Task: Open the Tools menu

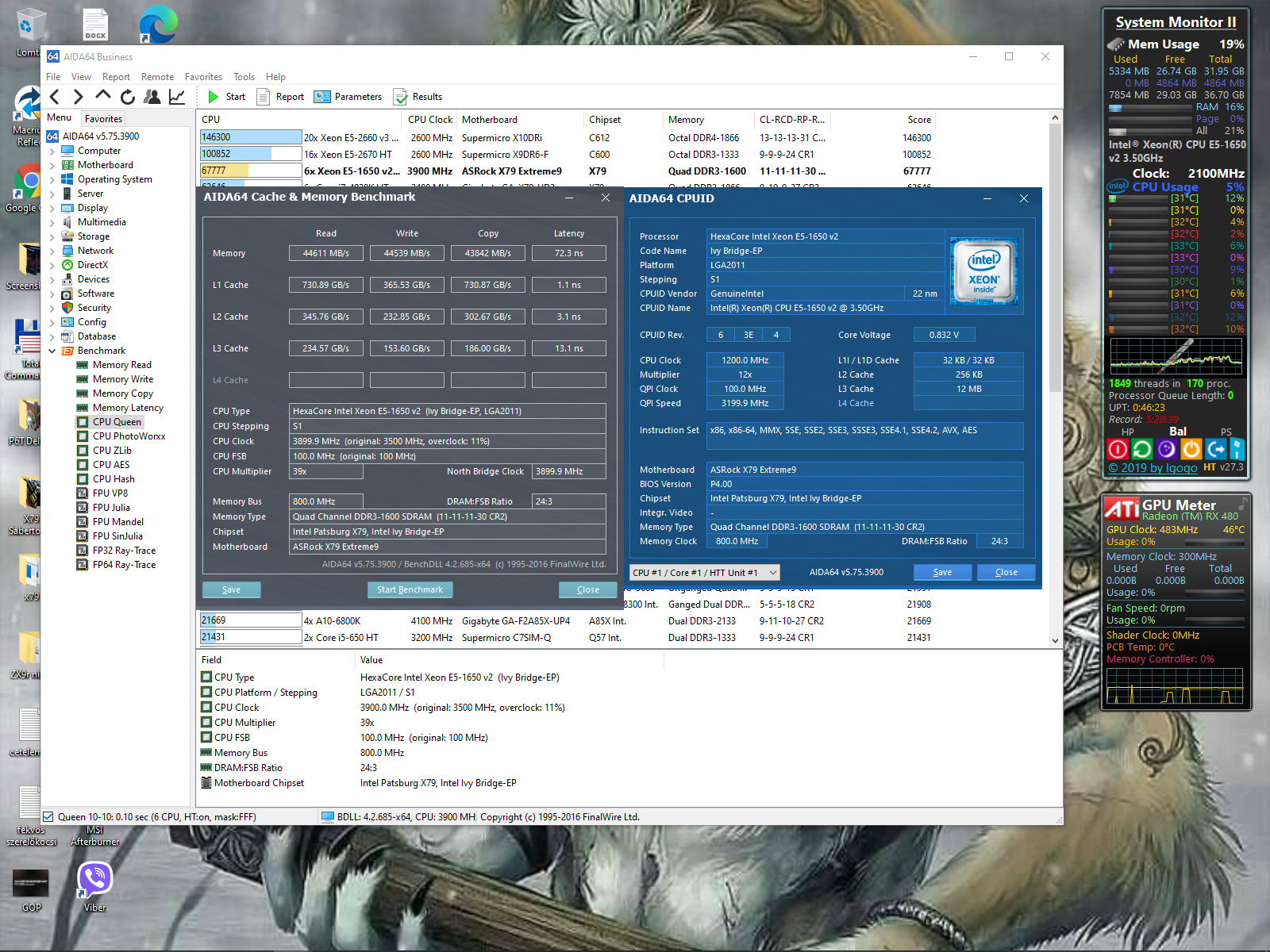Action: pos(244,77)
